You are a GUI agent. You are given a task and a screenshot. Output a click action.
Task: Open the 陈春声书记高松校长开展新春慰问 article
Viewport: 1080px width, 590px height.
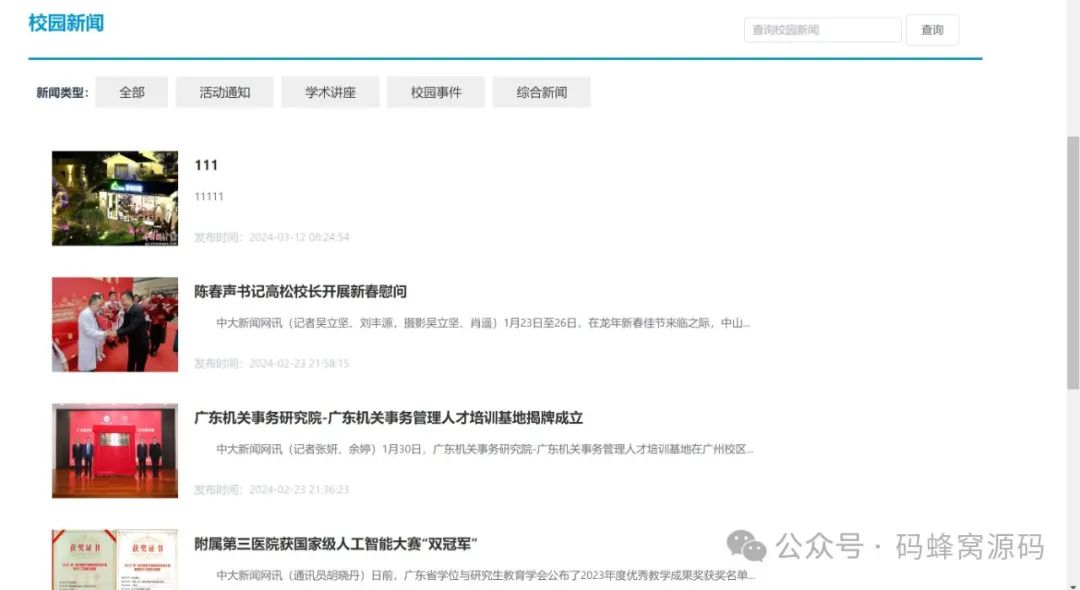click(302, 291)
